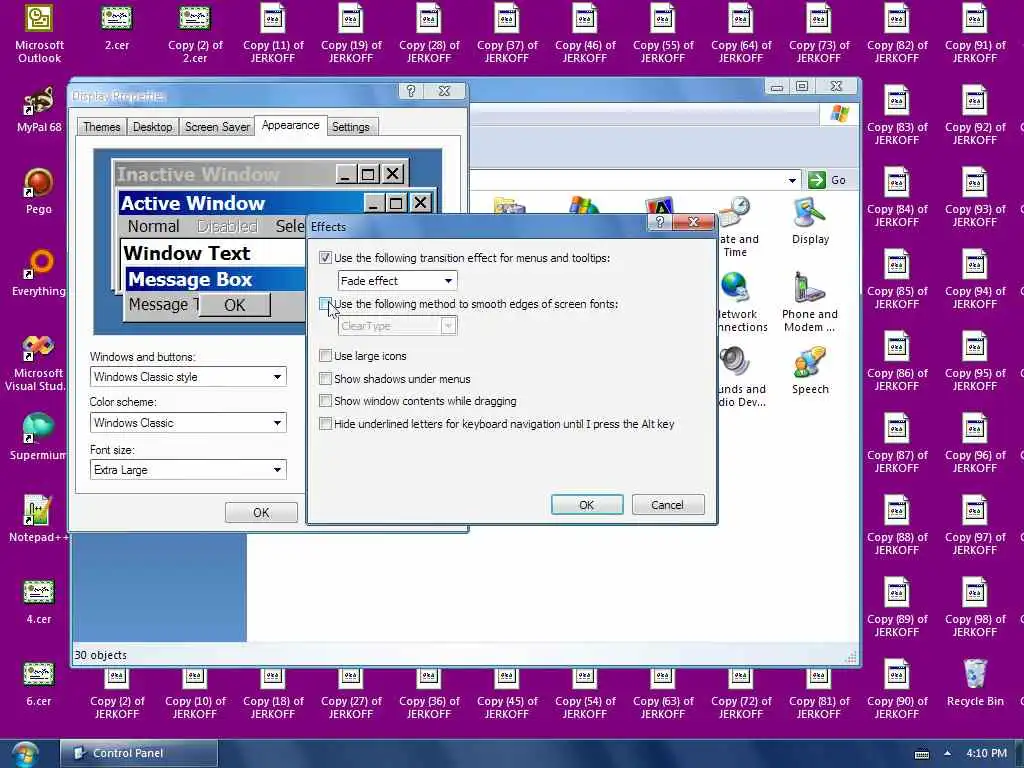The height and width of the screenshot is (768, 1024).
Task: Click the Start orb on taskbar
Action: coord(24,754)
